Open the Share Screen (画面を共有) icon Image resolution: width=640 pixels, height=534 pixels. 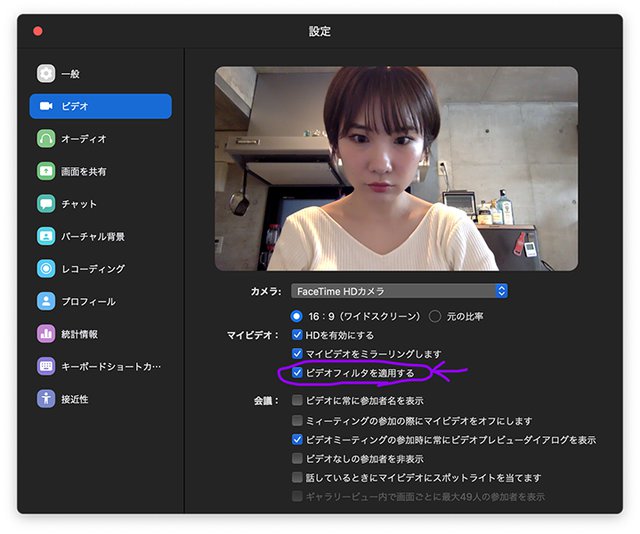(x=46, y=171)
